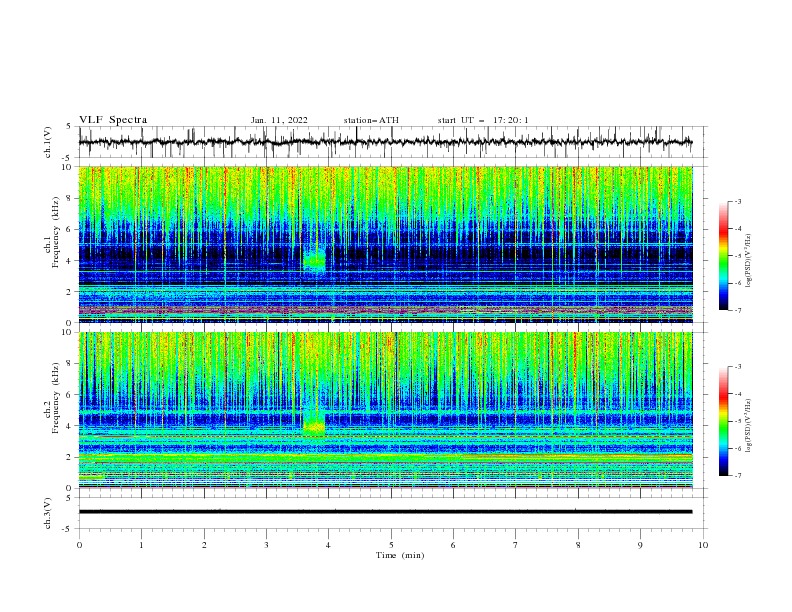Click the 4 kHz emission burst in ch.1 spectrogram
The height and width of the screenshot is (612, 792).
click(314, 260)
